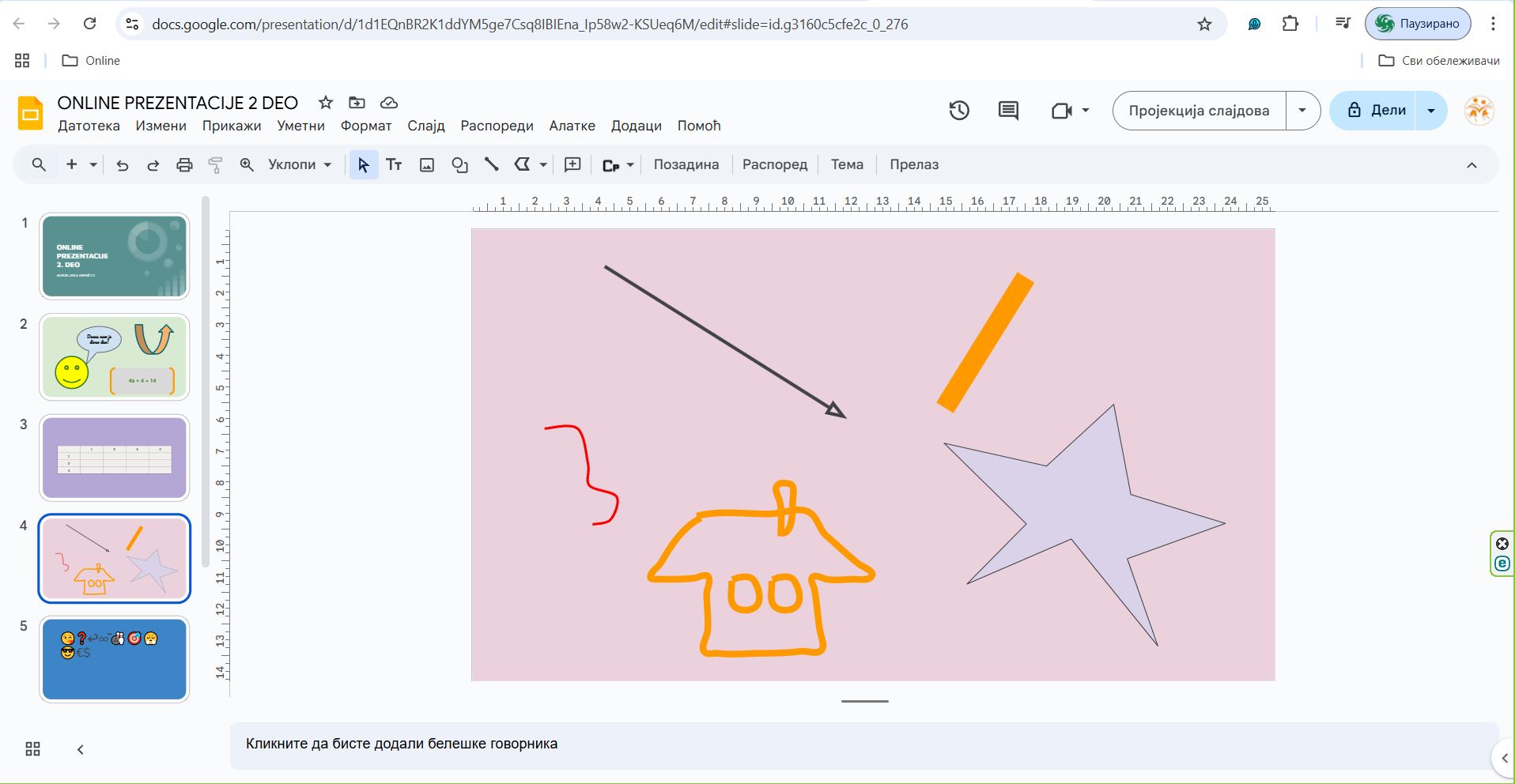Click the Позадина button
The width and height of the screenshot is (1515, 784).
[686, 165]
